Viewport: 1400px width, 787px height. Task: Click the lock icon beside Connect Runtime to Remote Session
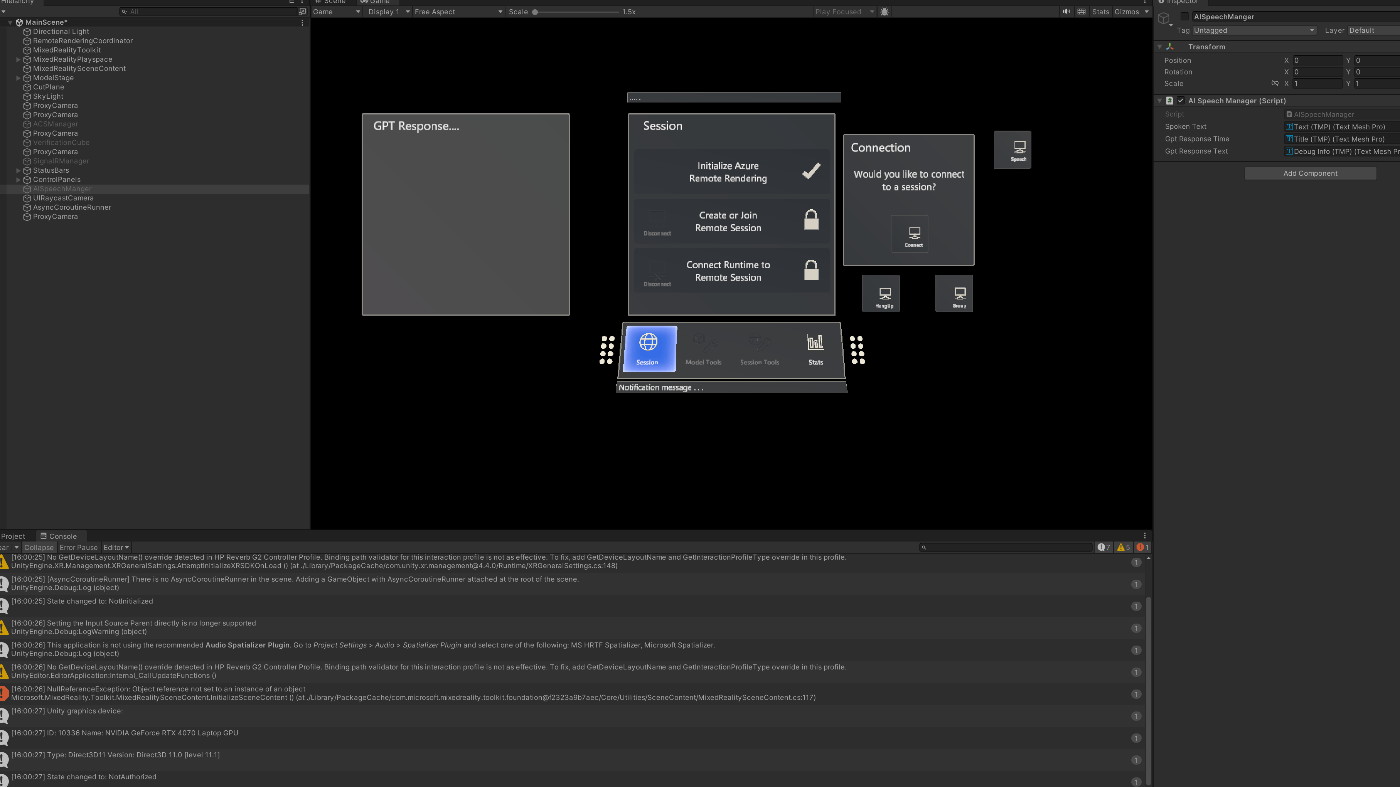point(811,270)
